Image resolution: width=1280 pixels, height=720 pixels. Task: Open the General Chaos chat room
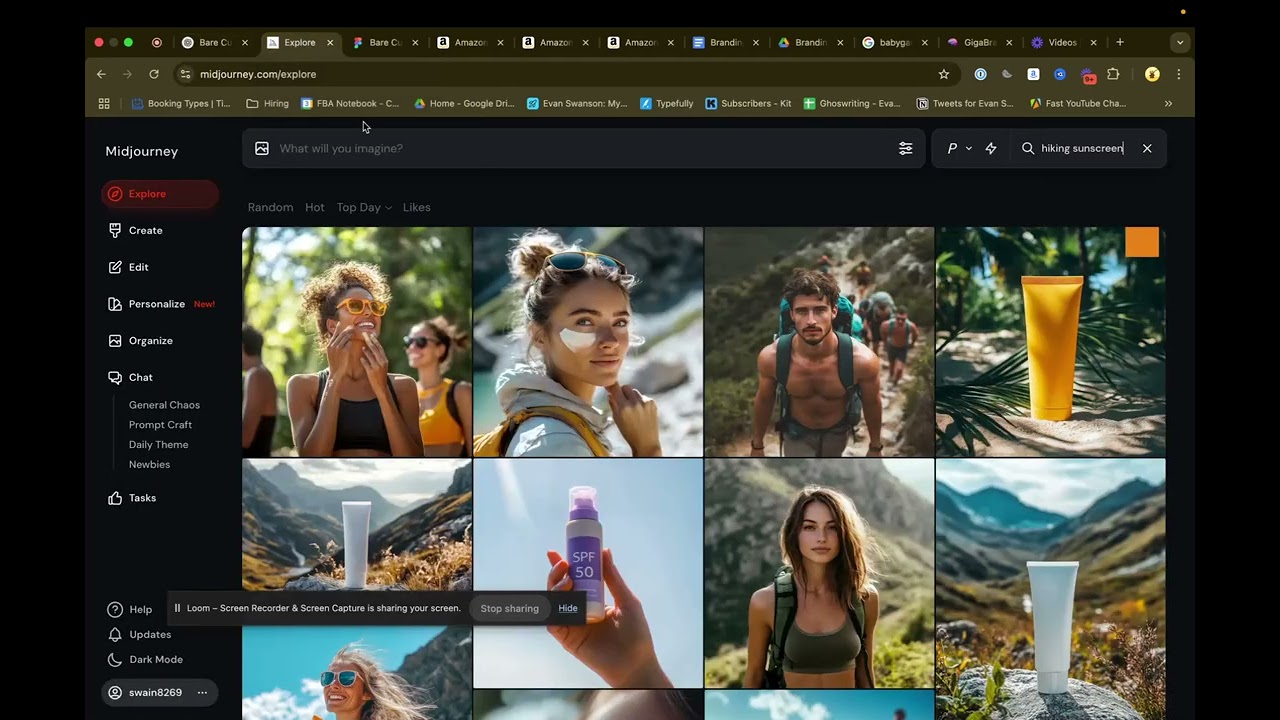164,405
